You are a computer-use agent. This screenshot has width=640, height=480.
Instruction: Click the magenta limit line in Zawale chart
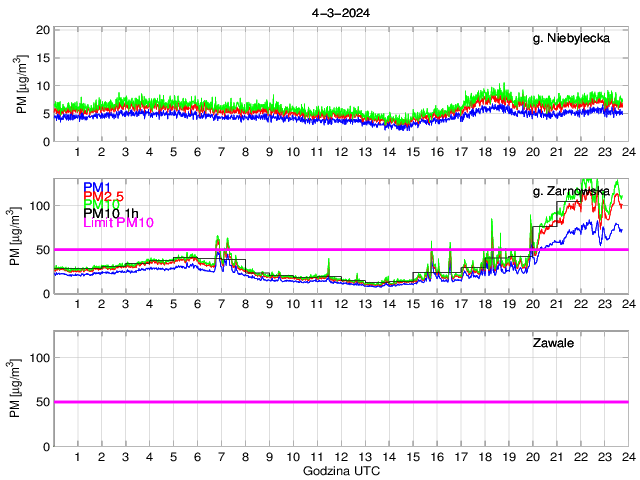341,402
